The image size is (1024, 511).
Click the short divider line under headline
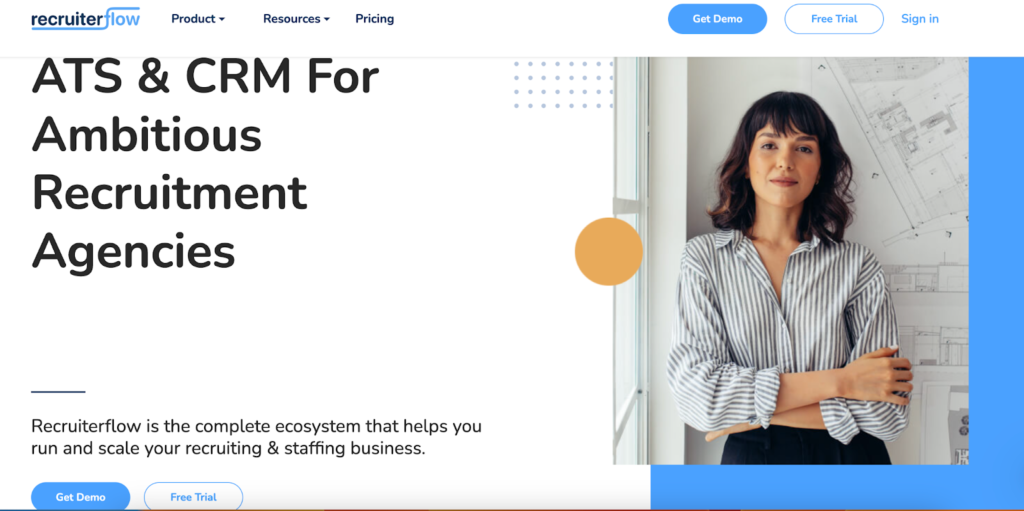coord(58,391)
